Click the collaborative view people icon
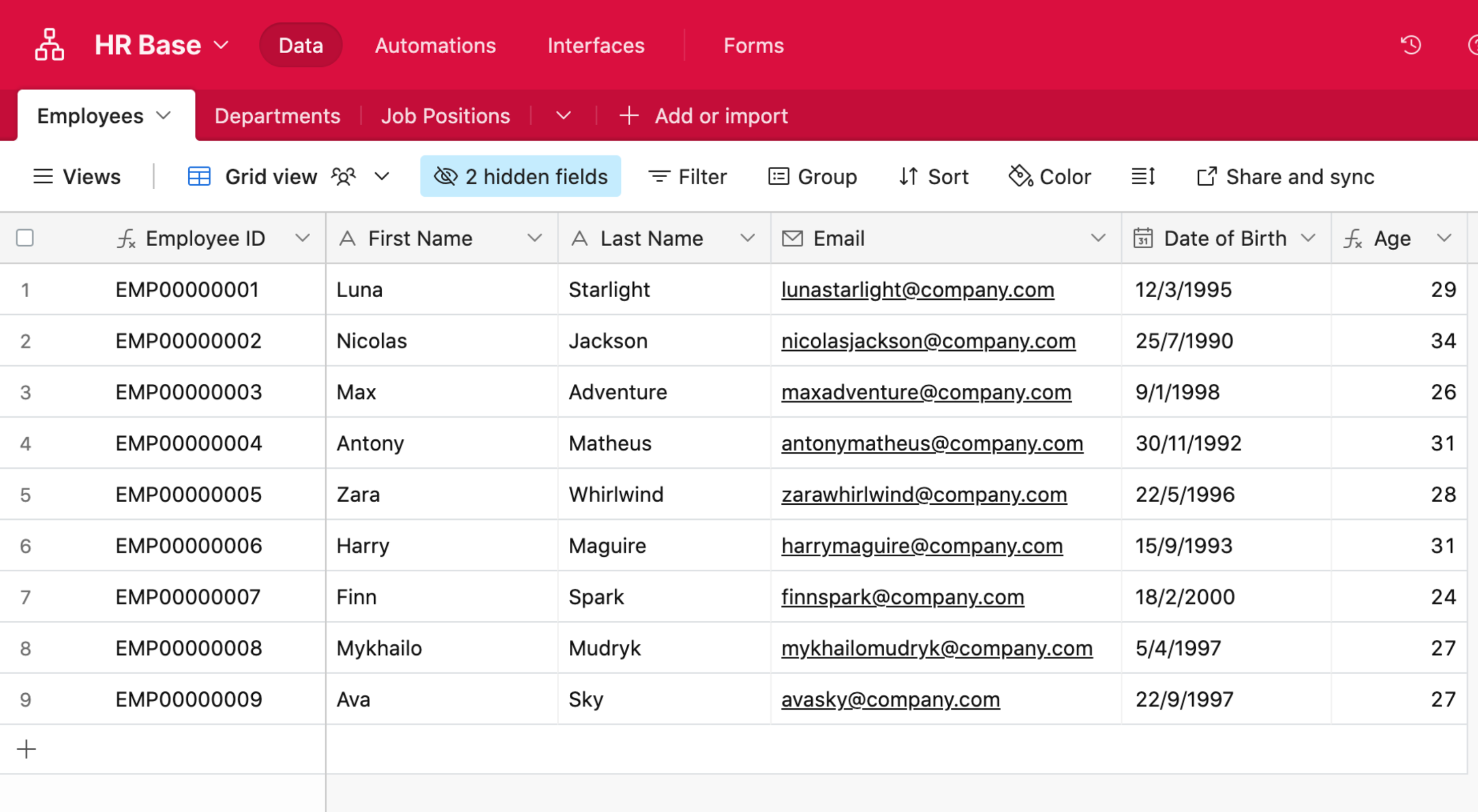1478x812 pixels. tap(344, 177)
